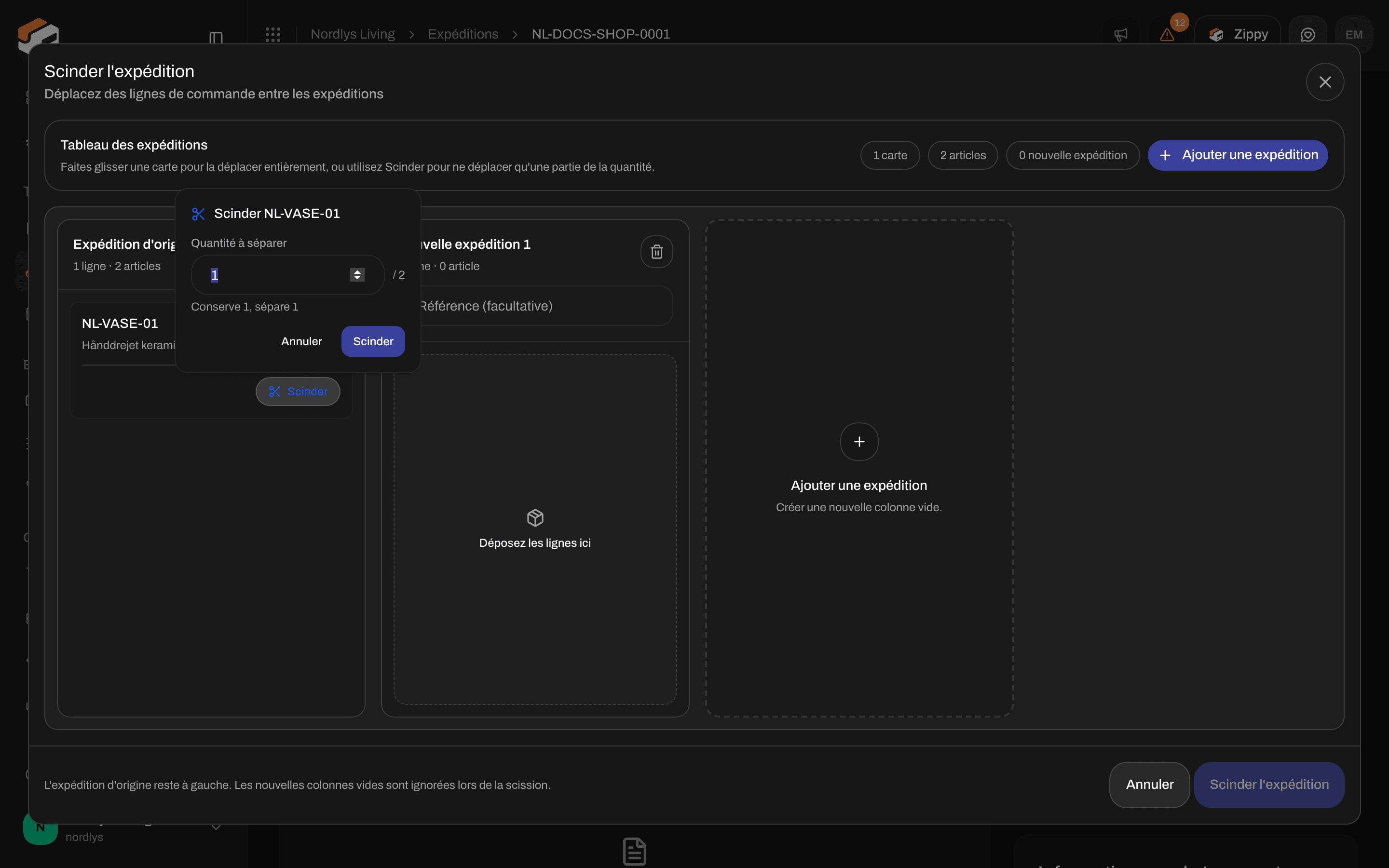Expand the nordlys workspace switcher chevron
The width and height of the screenshot is (1389, 868).
coord(216,827)
